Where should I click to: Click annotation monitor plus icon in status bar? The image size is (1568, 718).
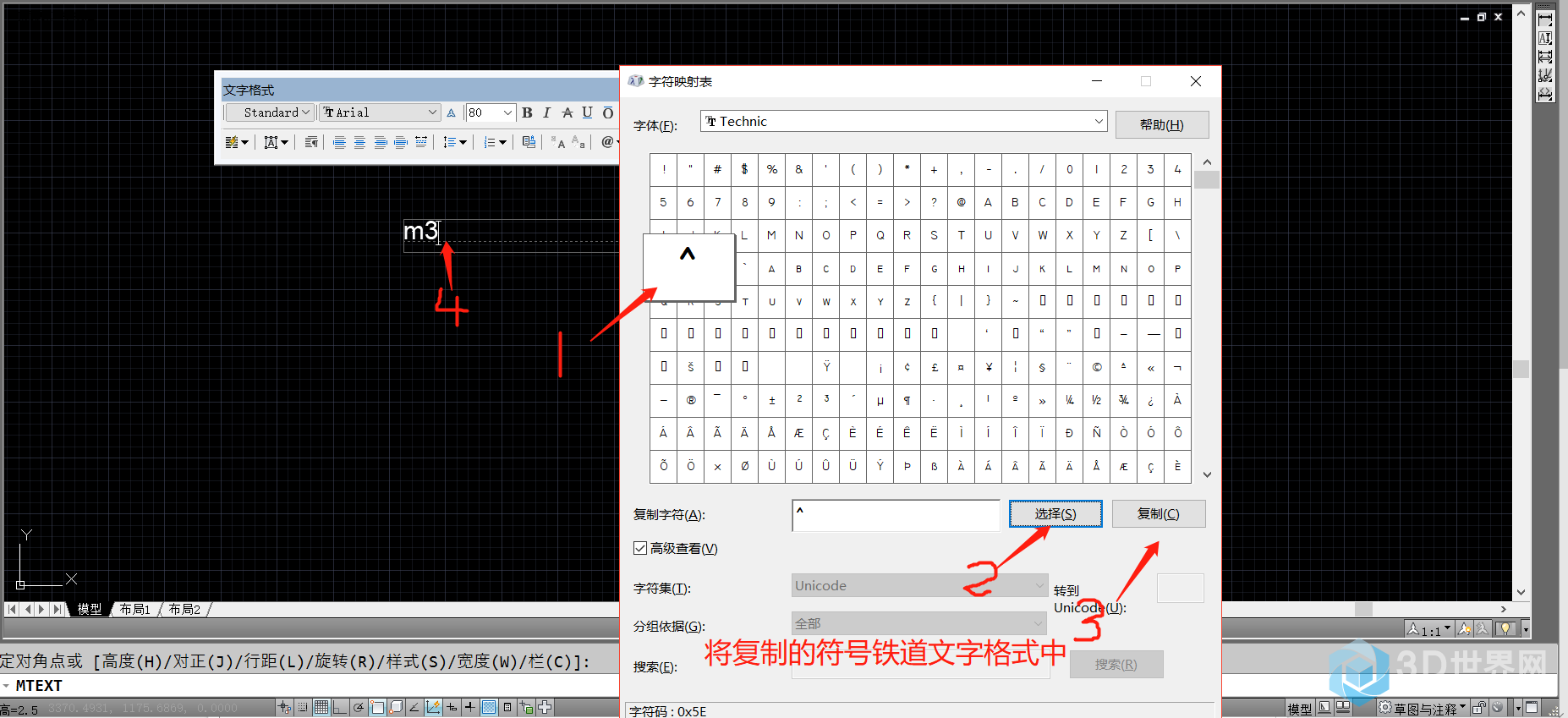[x=545, y=708]
